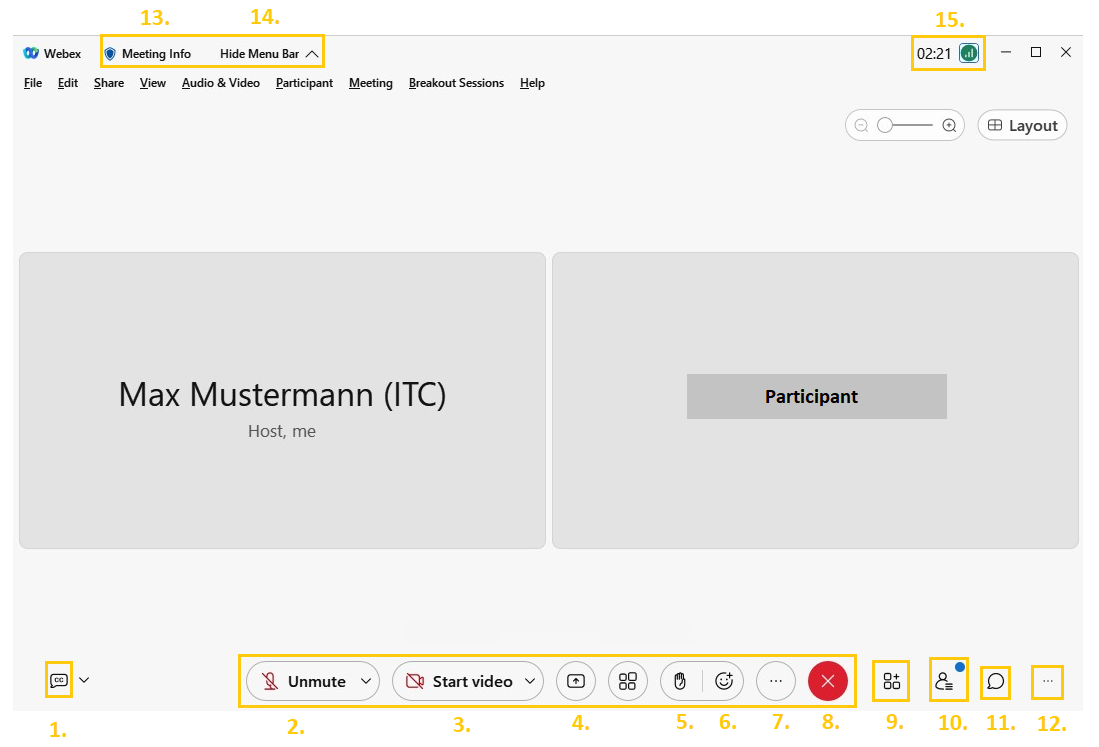The height and width of the screenshot is (747, 1099).
Task: Open the participants panel icon
Action: [x=944, y=682]
